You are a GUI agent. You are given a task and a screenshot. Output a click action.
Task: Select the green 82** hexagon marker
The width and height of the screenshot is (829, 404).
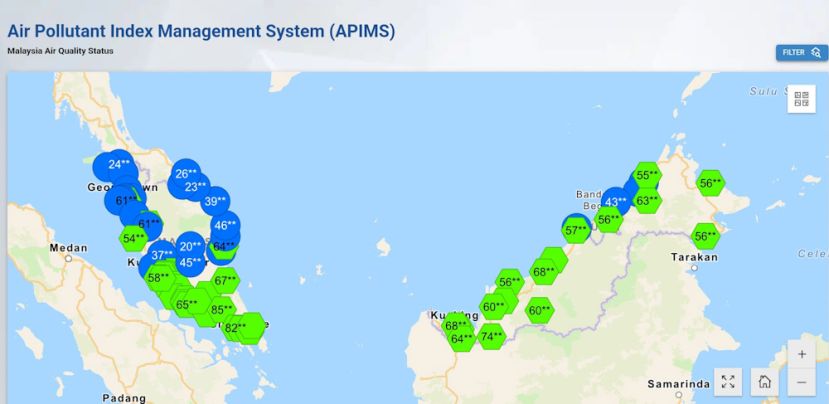235,328
